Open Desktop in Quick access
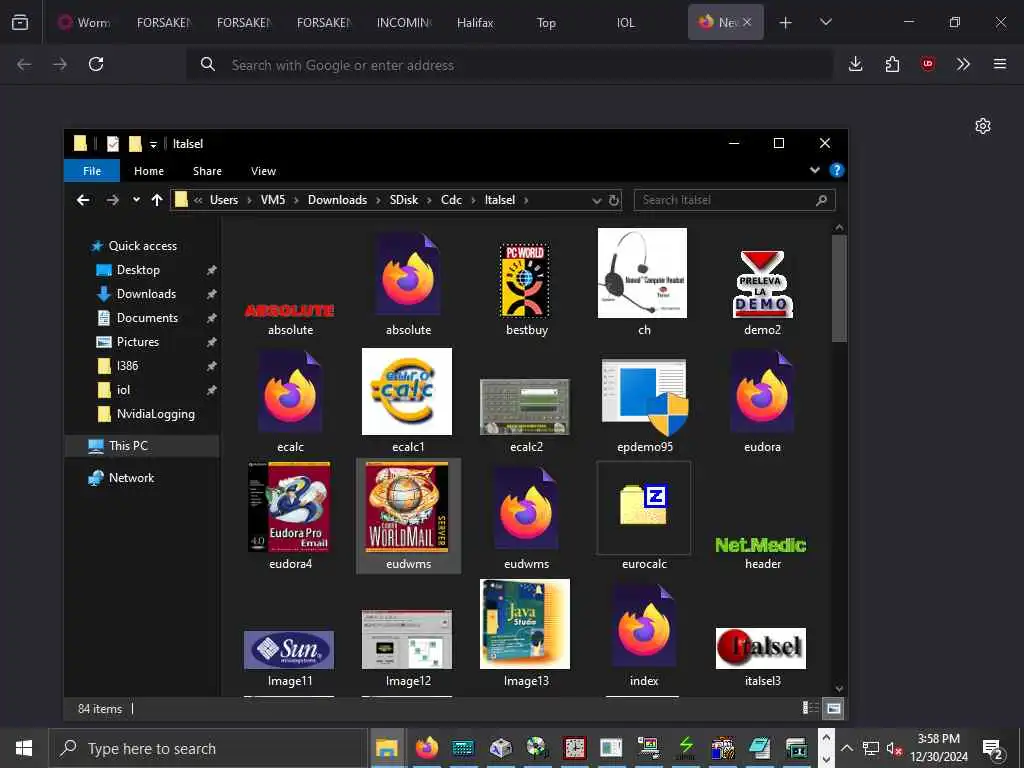This screenshot has height=768, width=1024. [138, 270]
